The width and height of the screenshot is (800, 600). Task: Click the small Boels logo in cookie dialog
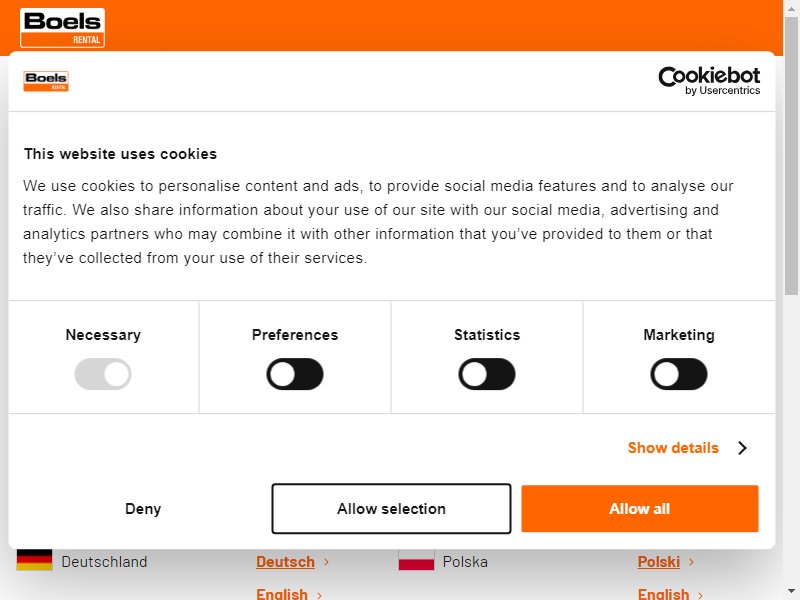tap(46, 81)
